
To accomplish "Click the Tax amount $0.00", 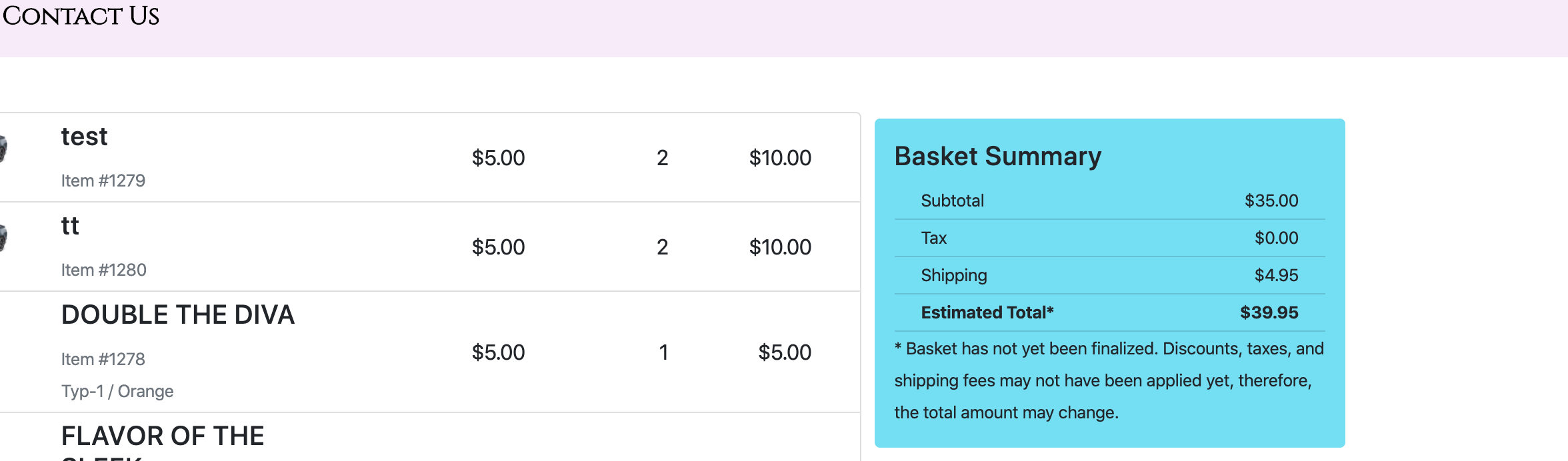I will (1277, 238).
